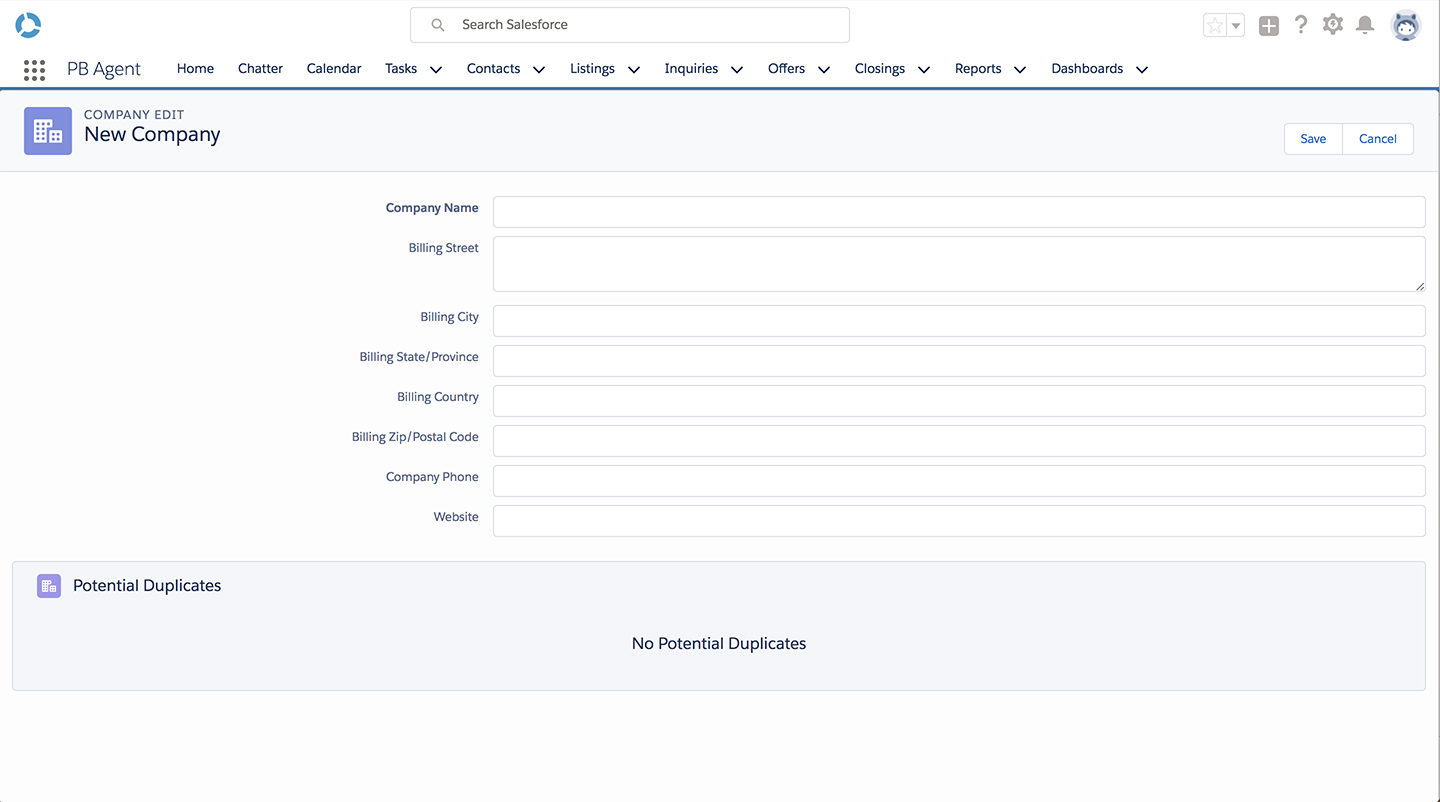Save the new company record

(x=1312, y=138)
